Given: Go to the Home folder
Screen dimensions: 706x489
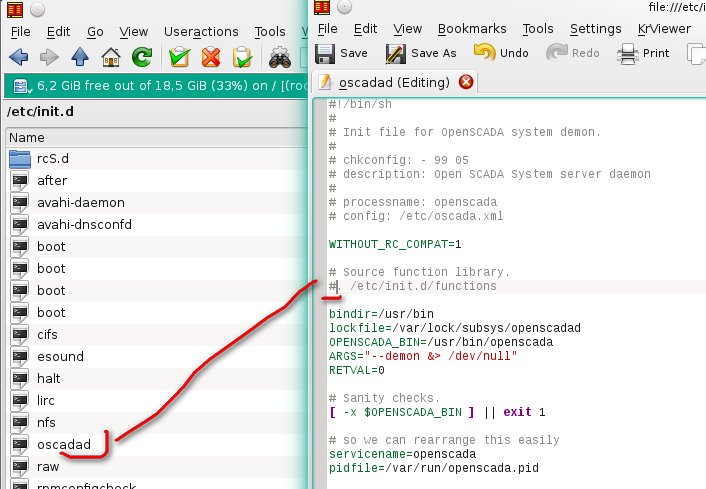Looking at the screenshot, I should point(111,56).
